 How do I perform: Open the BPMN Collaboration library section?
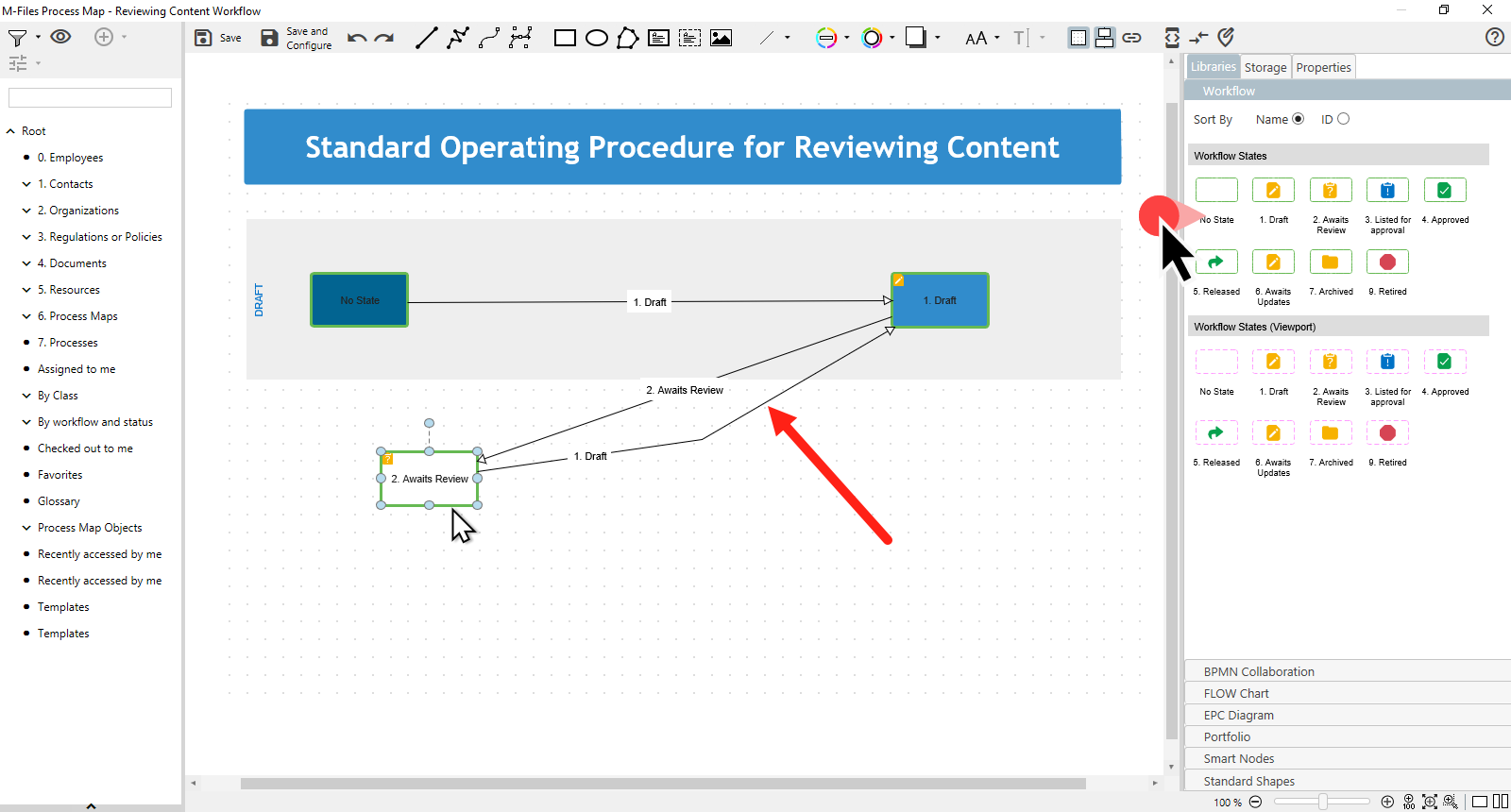point(1258,671)
